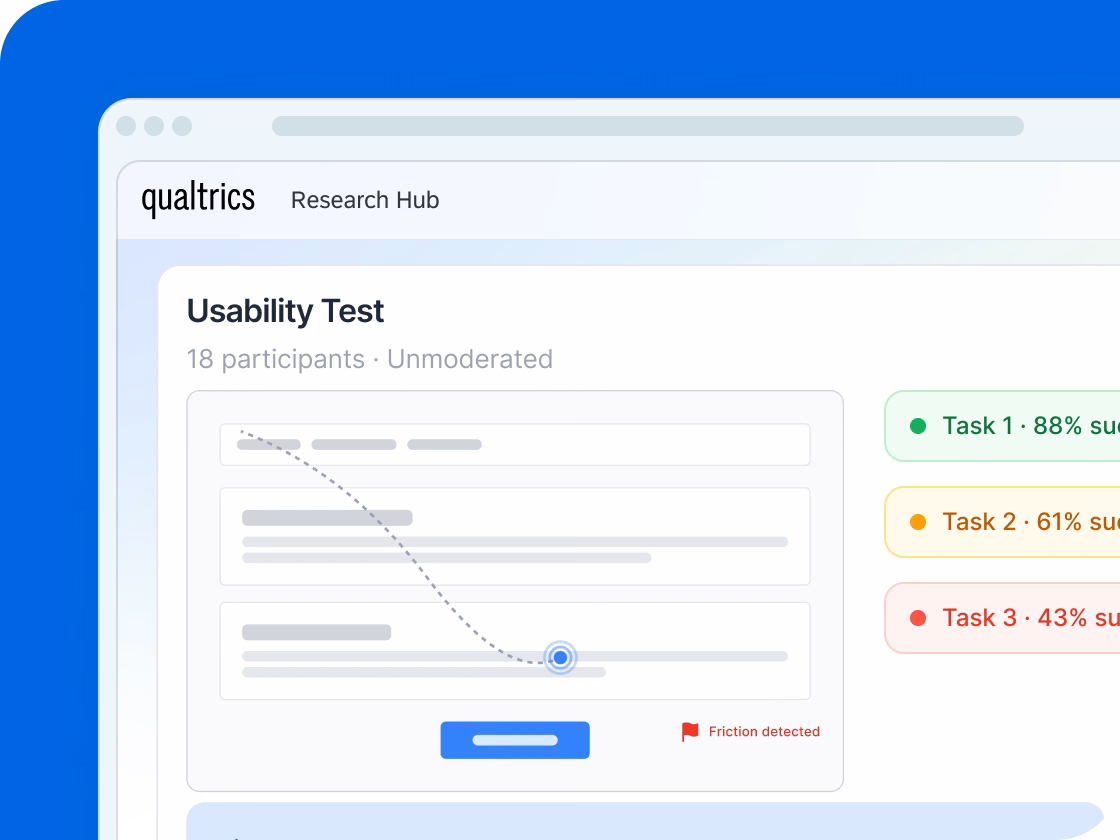
Task: Click the orange dot beside Task 2
Action: click(917, 522)
